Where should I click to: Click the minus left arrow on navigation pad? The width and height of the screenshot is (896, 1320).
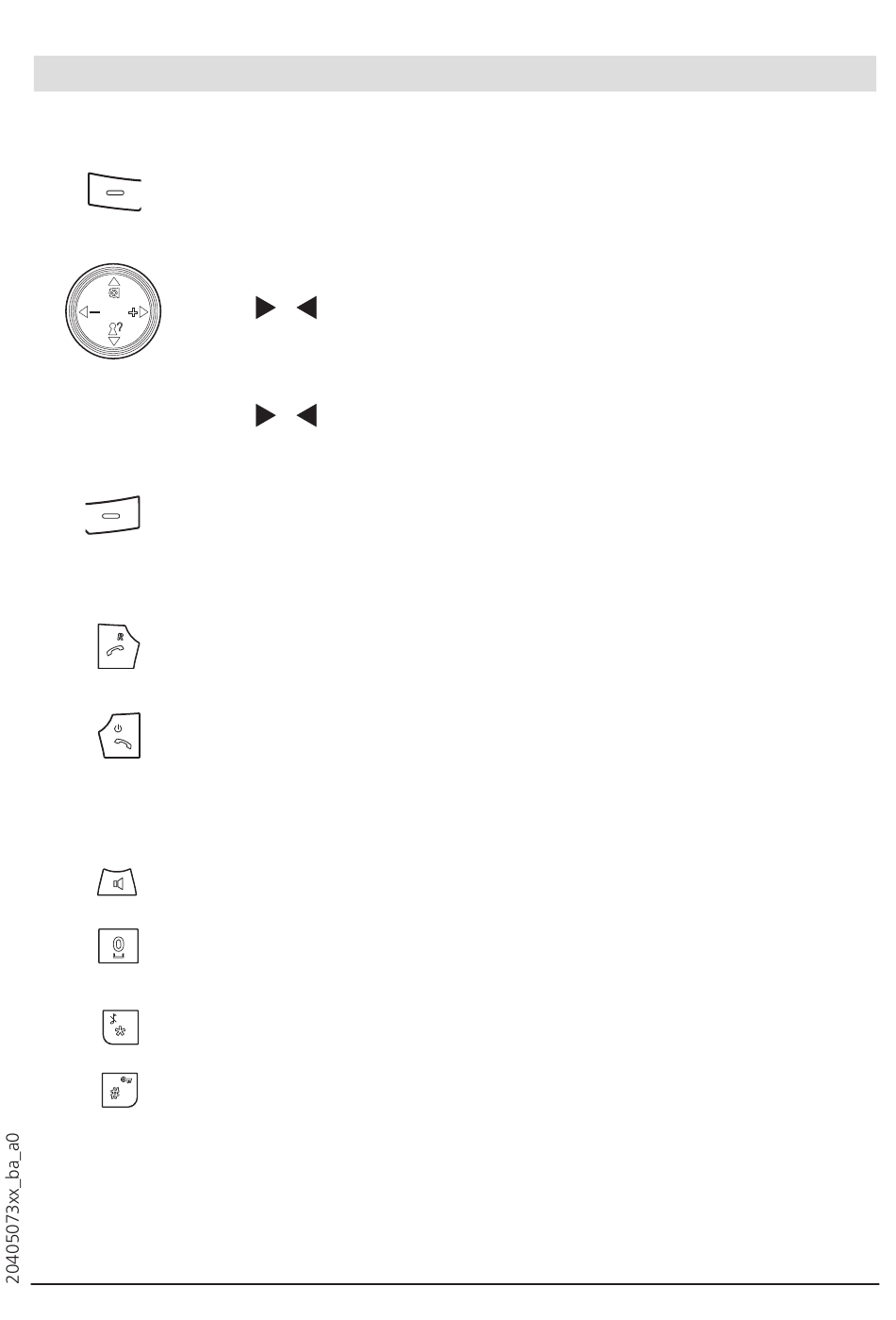click(x=90, y=310)
